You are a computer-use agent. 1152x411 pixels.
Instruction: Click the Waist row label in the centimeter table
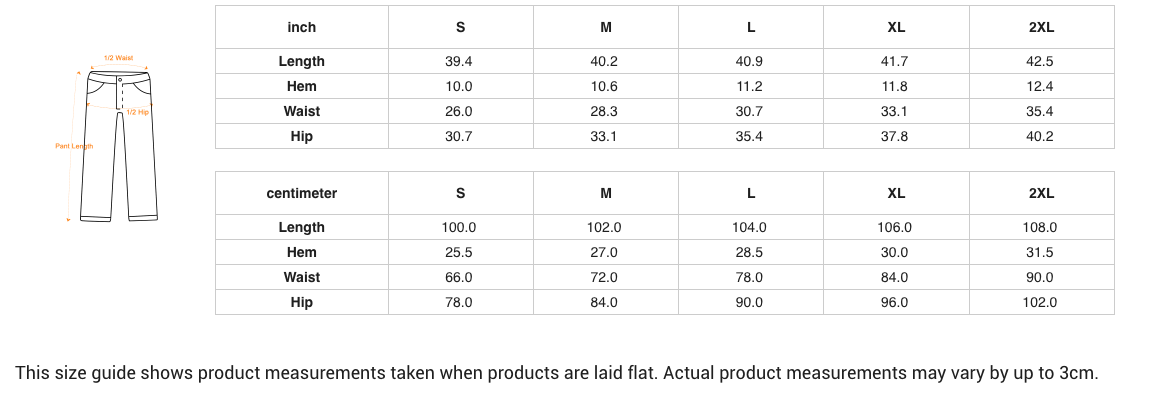click(x=301, y=277)
